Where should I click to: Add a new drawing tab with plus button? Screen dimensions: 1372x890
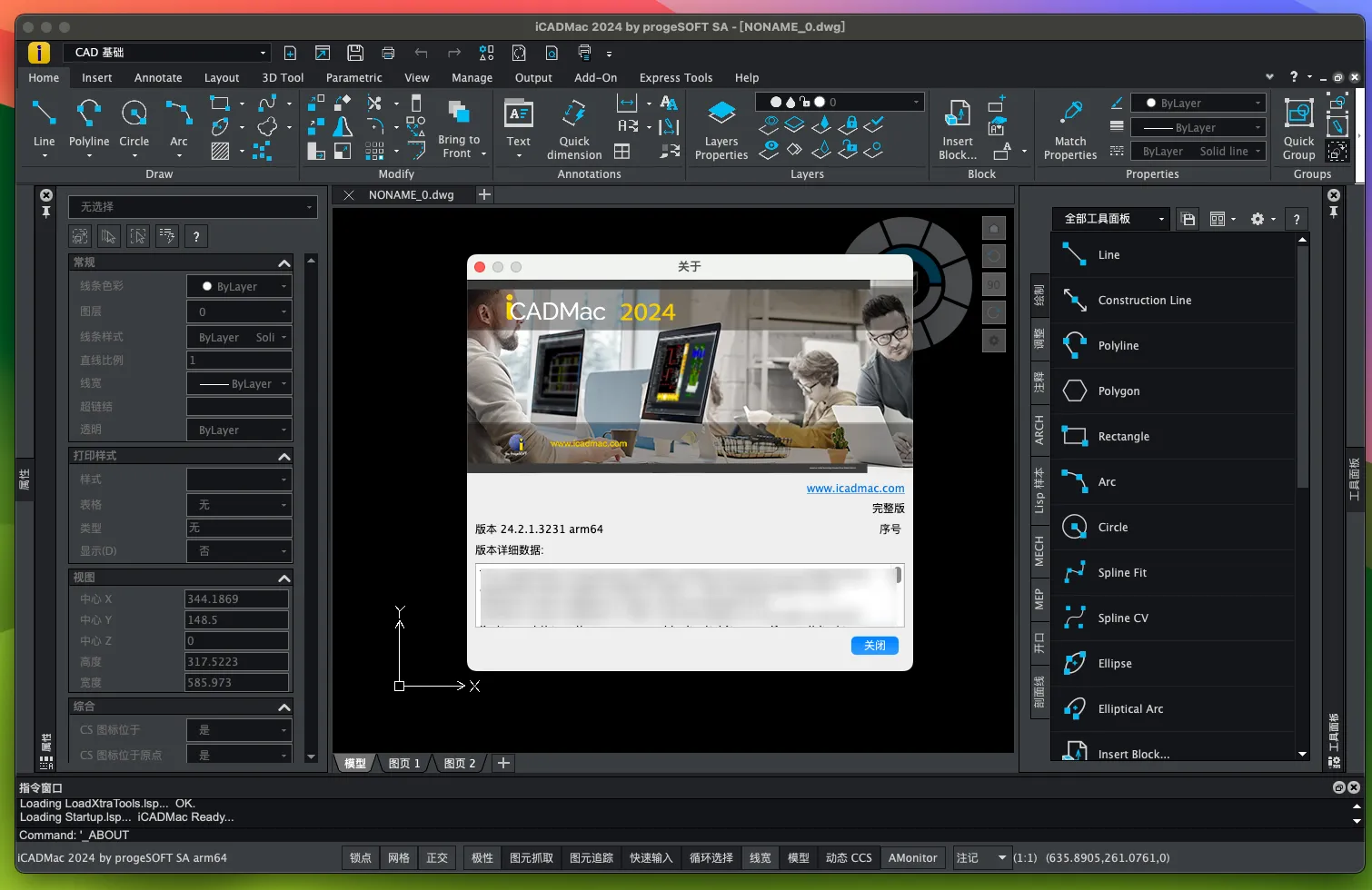(x=485, y=195)
